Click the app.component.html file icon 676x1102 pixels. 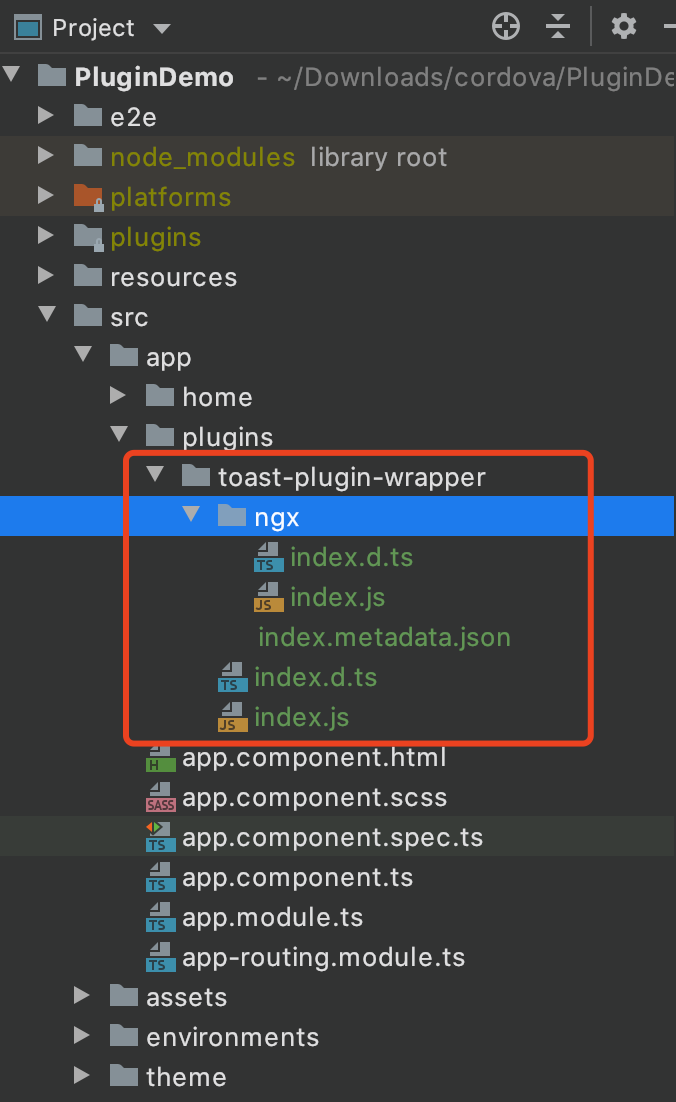159,758
